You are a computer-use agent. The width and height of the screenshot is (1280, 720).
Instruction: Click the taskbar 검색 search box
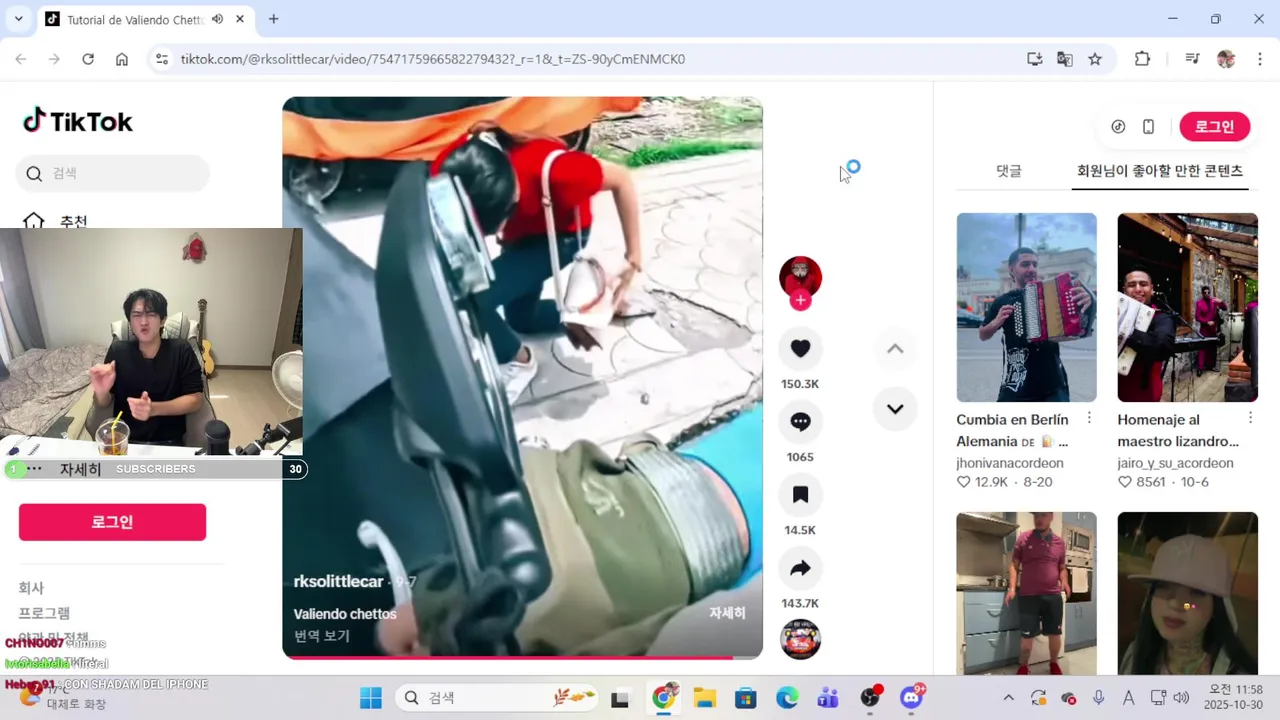[497, 698]
